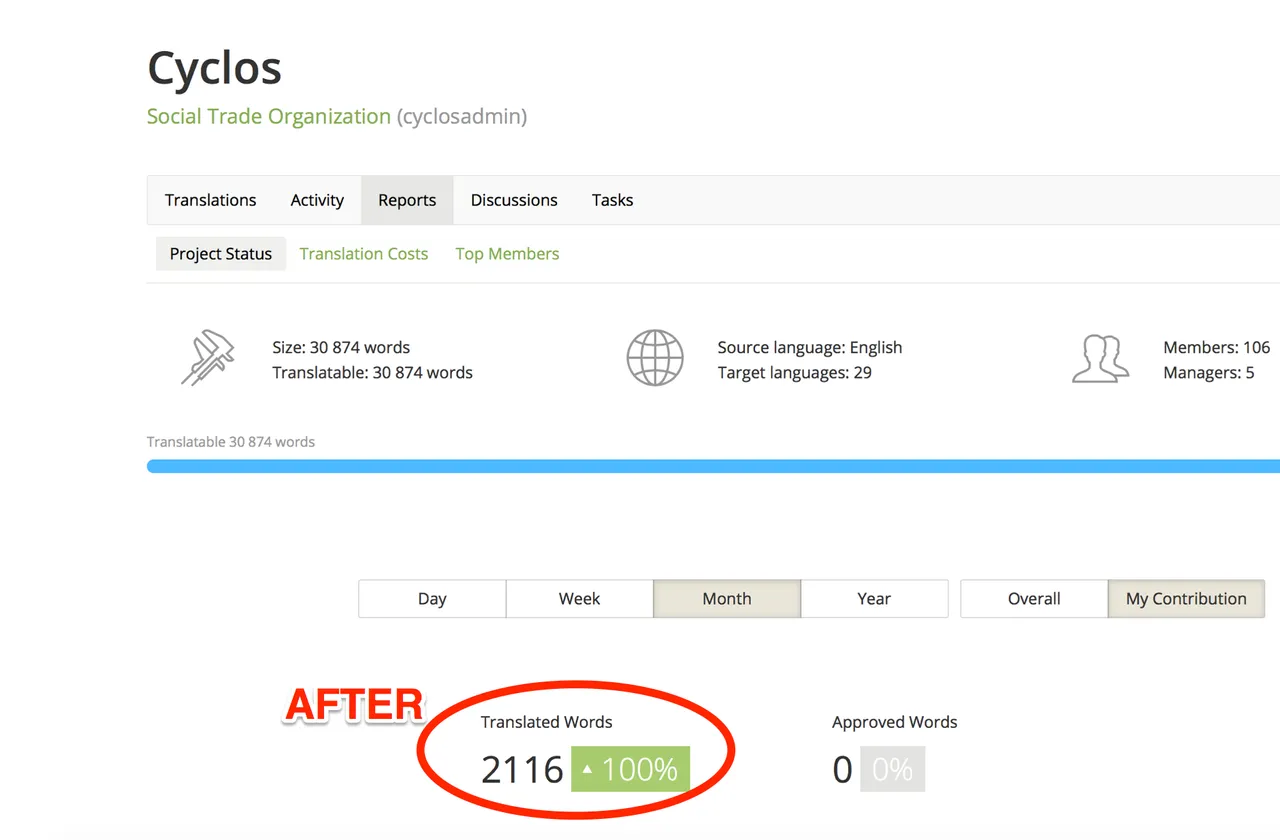Set time range to Year
The height and width of the screenshot is (840, 1280).
tap(874, 598)
